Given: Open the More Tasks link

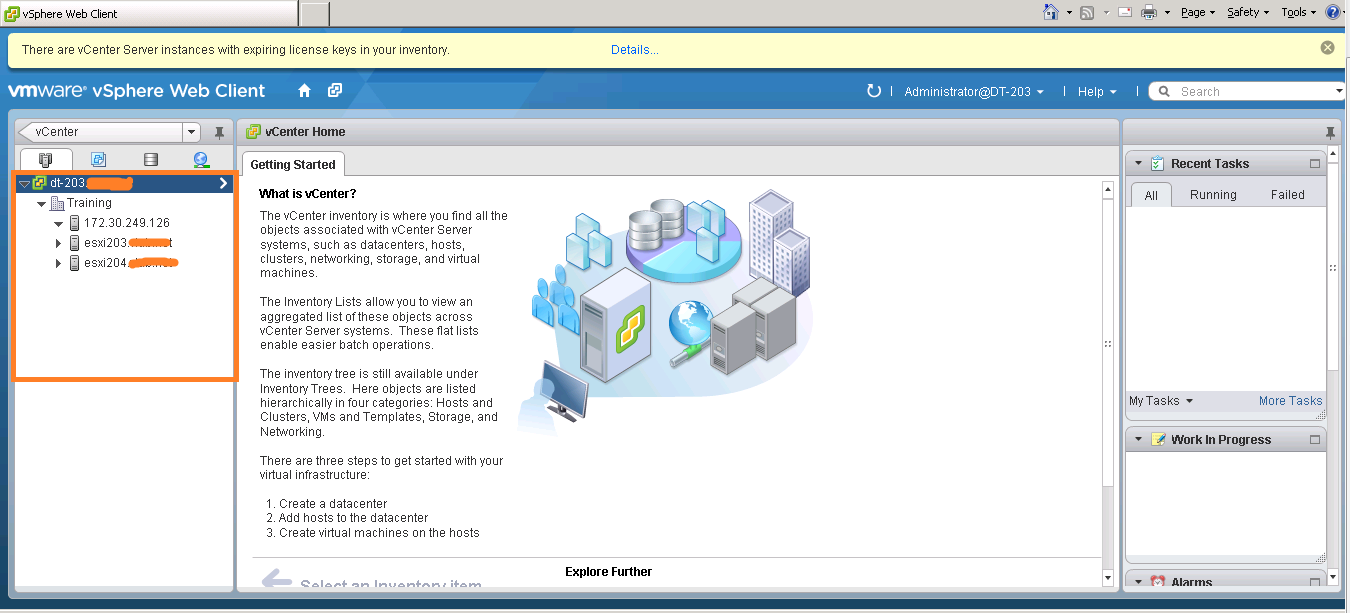Looking at the screenshot, I should (1290, 400).
